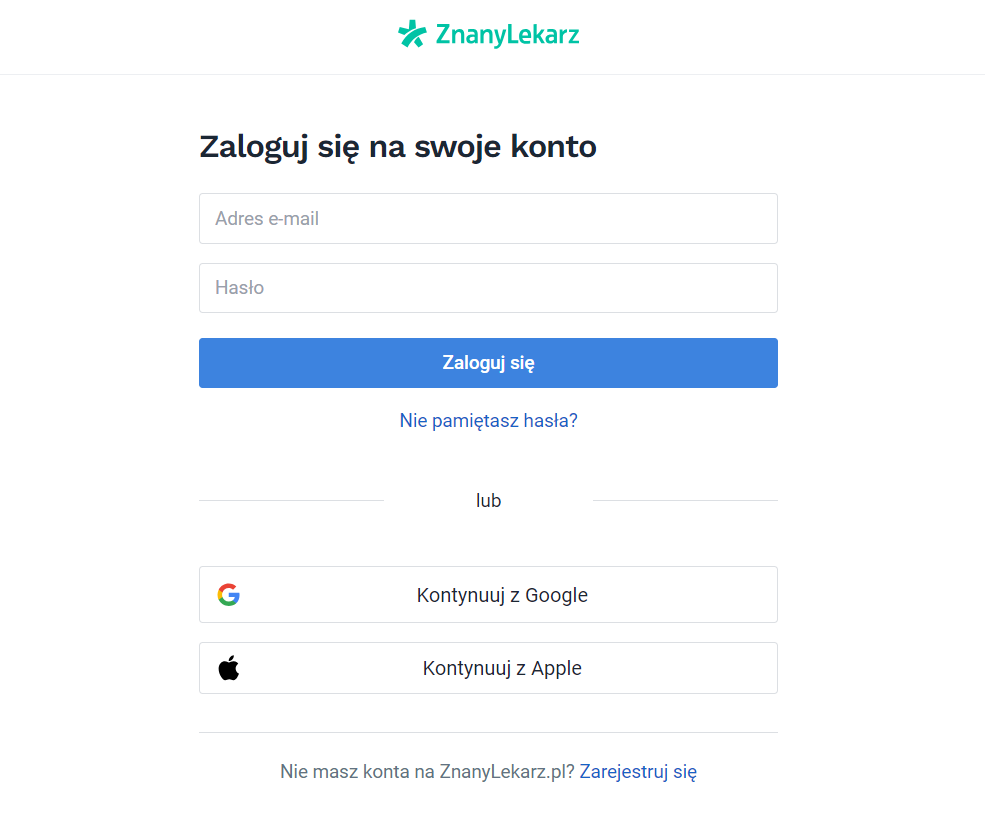Click the ZnanyLekarz wordmark text

click(x=506, y=35)
